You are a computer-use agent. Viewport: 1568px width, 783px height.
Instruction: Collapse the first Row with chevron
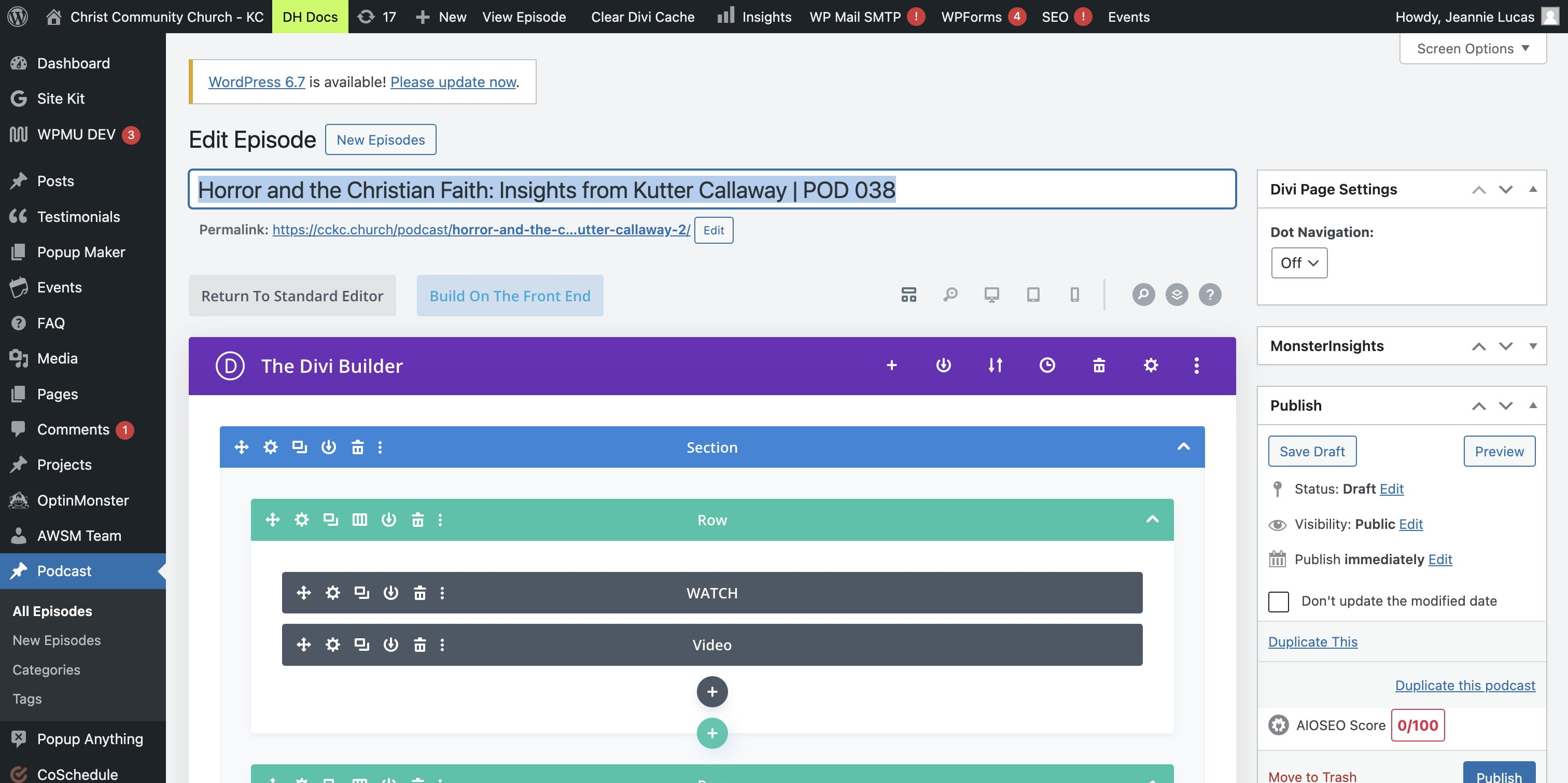pos(1152,520)
